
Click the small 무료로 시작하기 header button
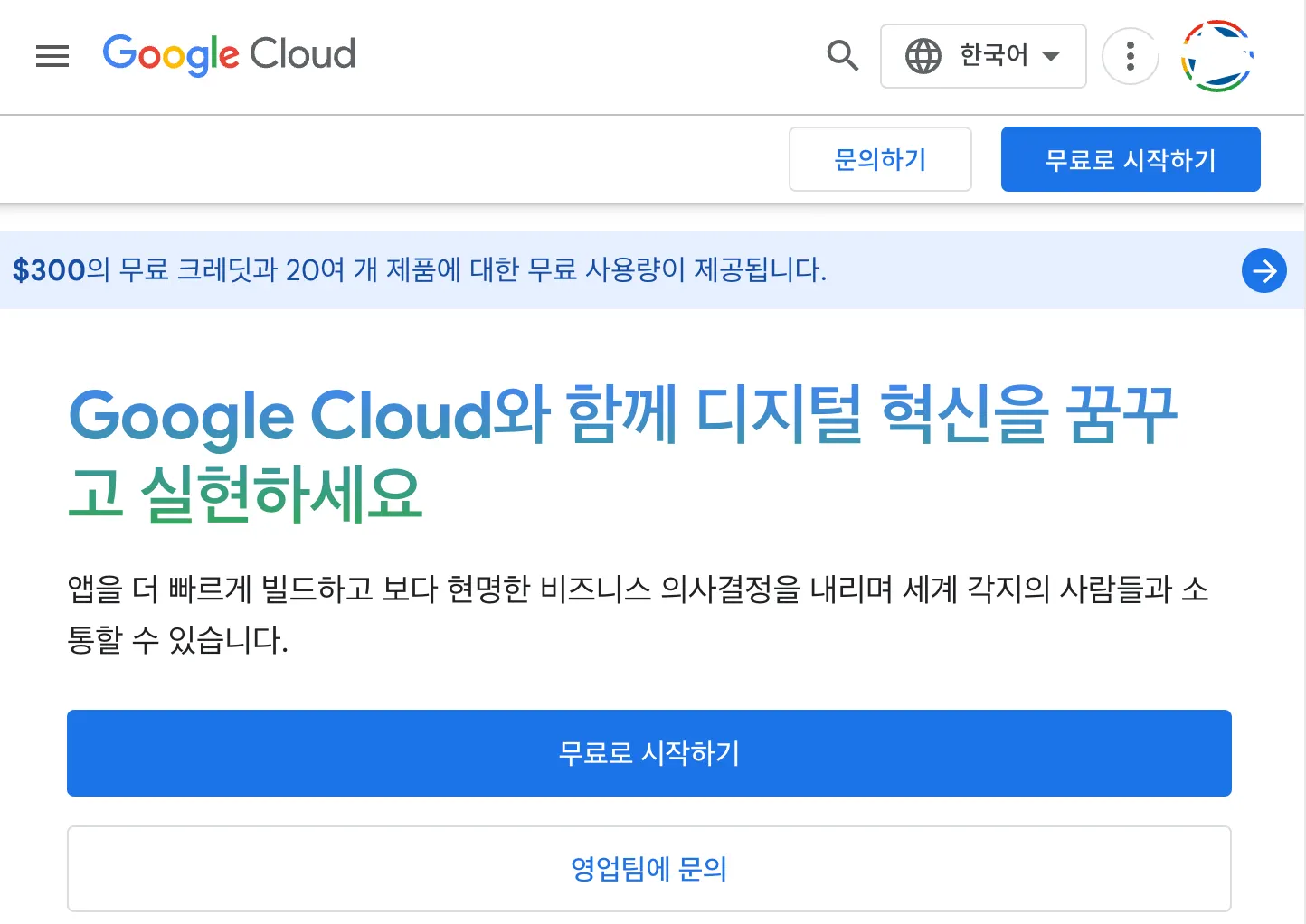(1130, 159)
